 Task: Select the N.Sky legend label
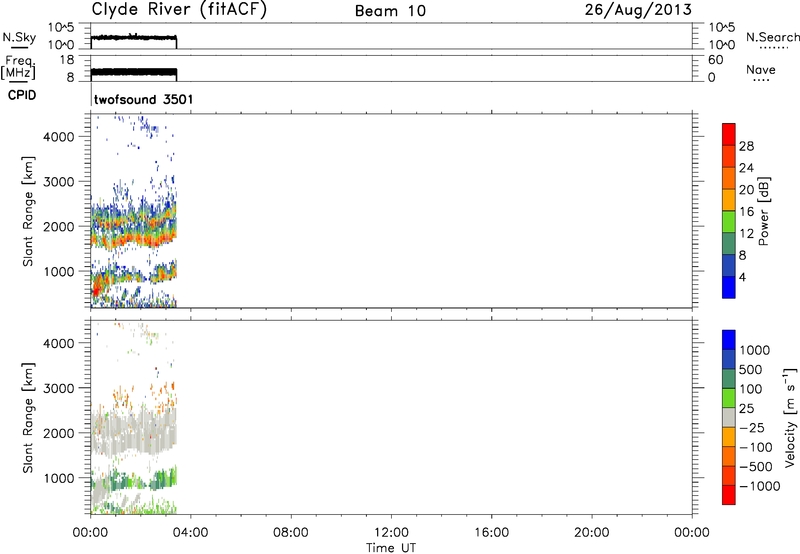coord(19,37)
